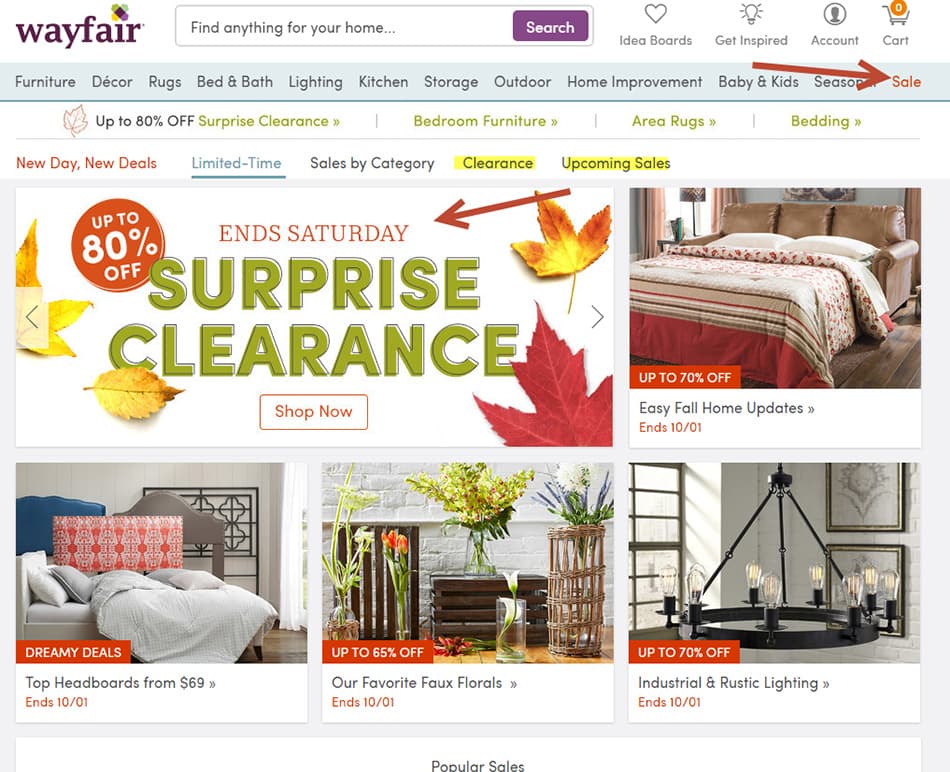Screen dimensions: 950x772
Task: Click the Get Inspired lightbulb icon
Action: 751,14
